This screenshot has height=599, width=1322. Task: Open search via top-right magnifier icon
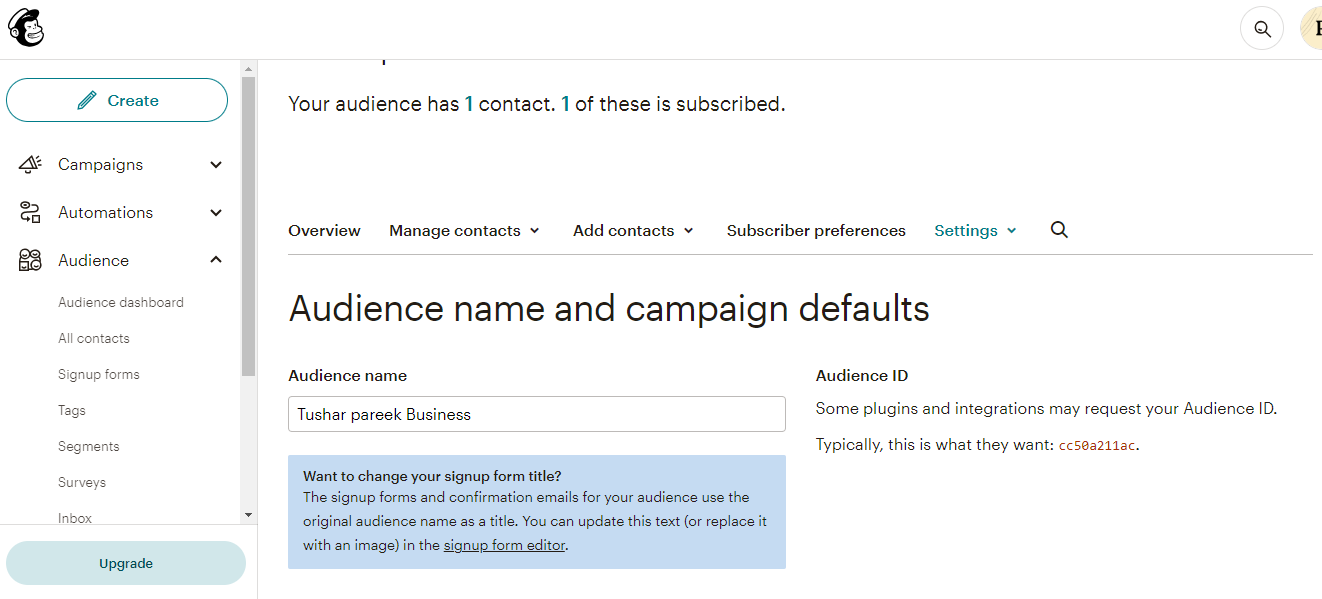(x=1261, y=29)
